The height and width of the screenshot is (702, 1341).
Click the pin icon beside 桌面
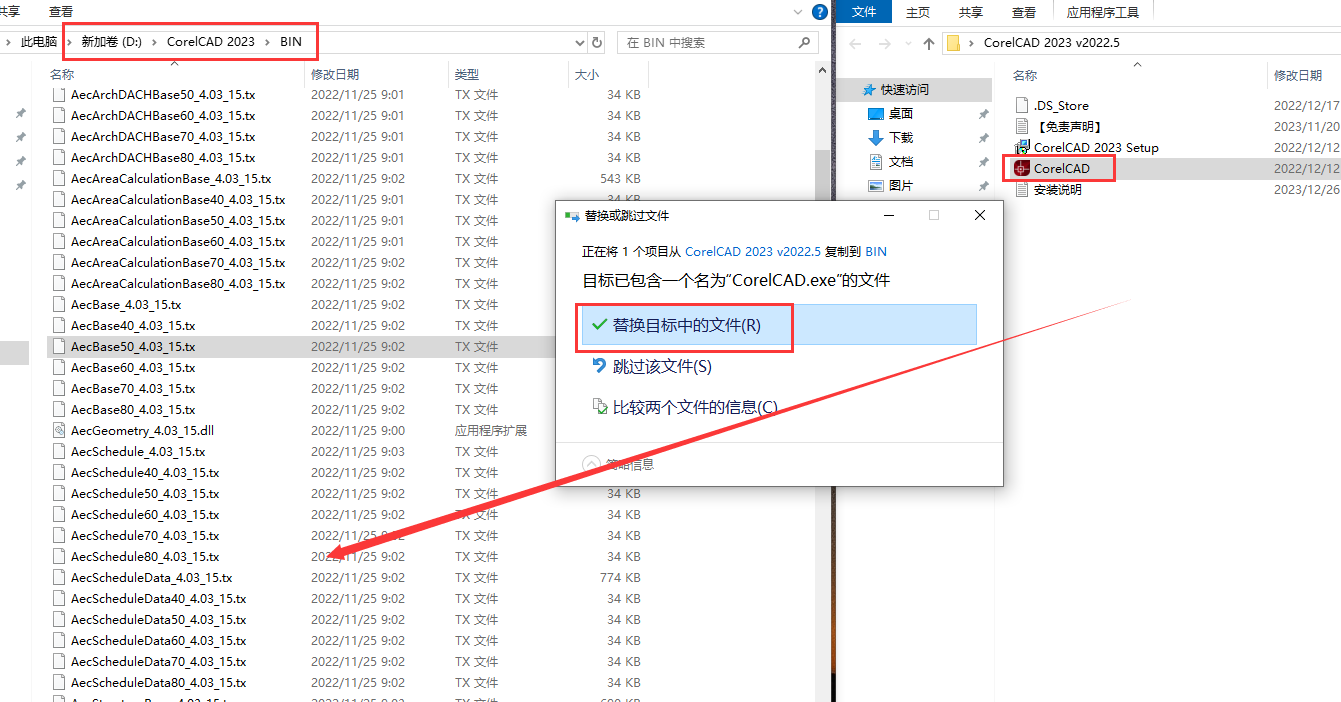click(x=983, y=114)
